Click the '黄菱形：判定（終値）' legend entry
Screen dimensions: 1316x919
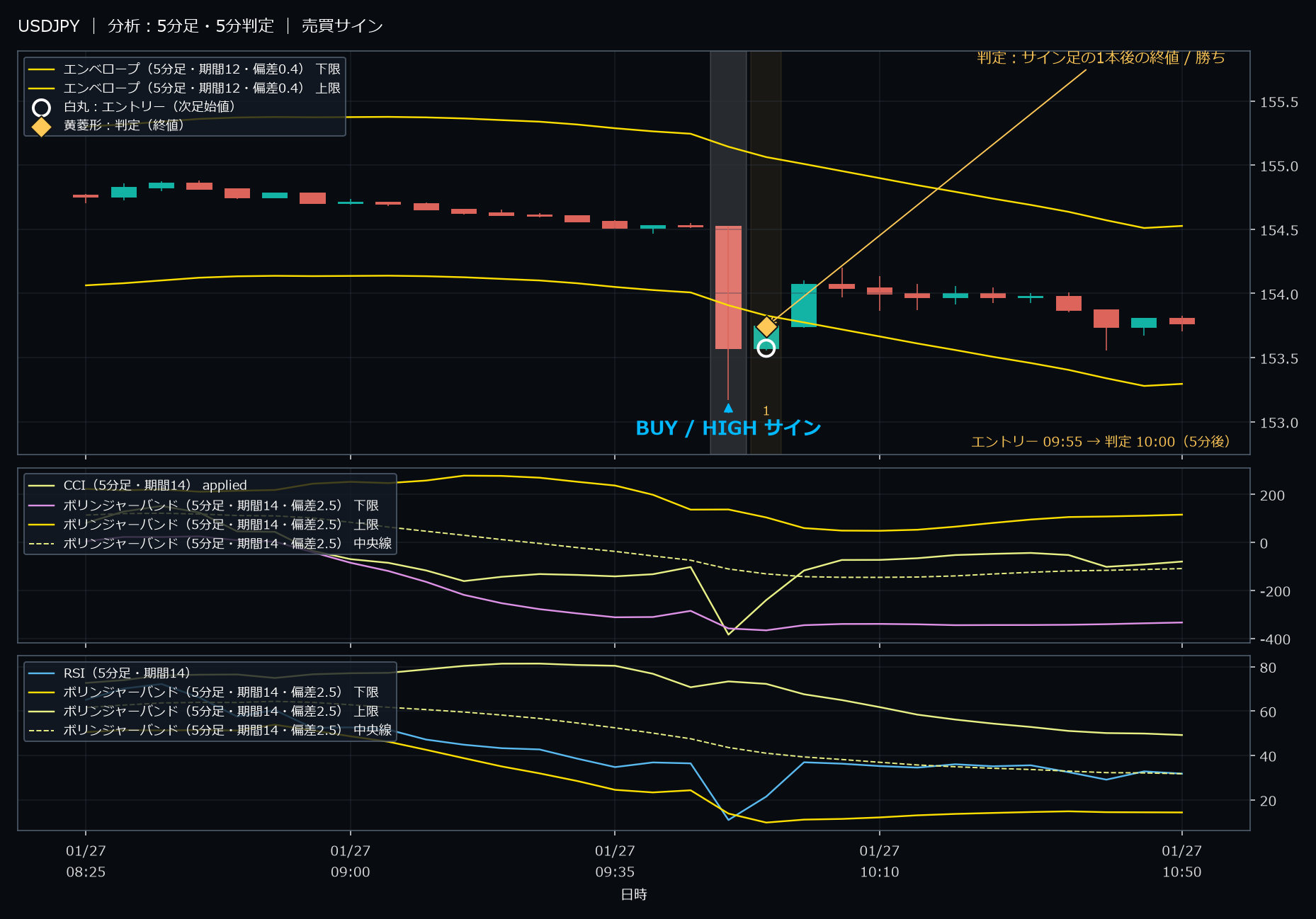coord(108,125)
